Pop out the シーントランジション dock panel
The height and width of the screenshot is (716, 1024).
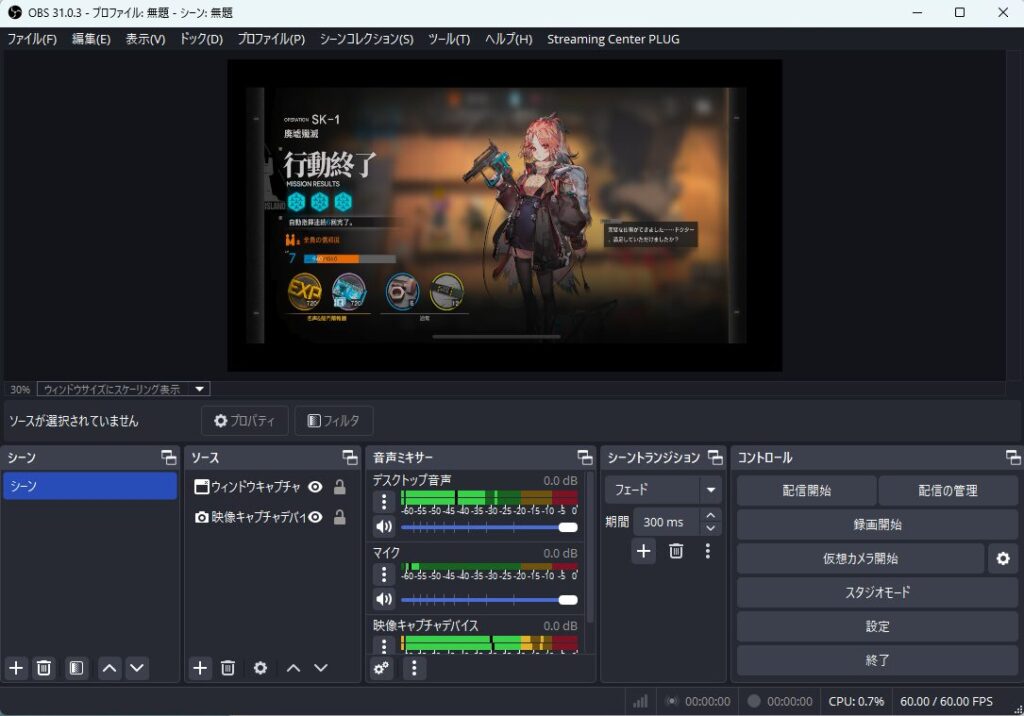click(716, 457)
